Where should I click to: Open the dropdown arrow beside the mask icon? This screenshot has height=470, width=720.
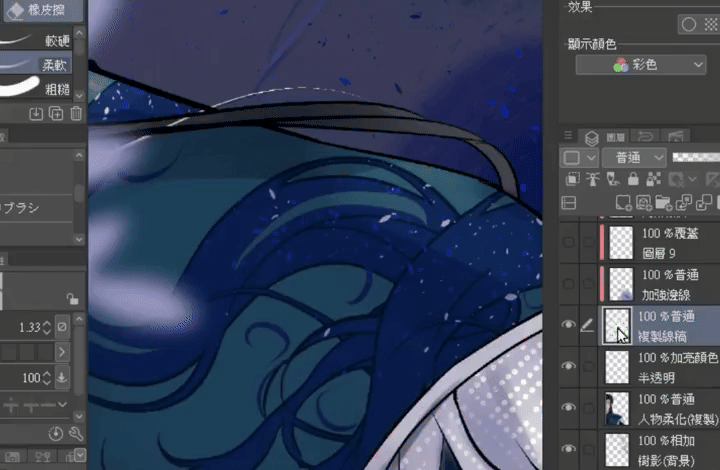692,179
